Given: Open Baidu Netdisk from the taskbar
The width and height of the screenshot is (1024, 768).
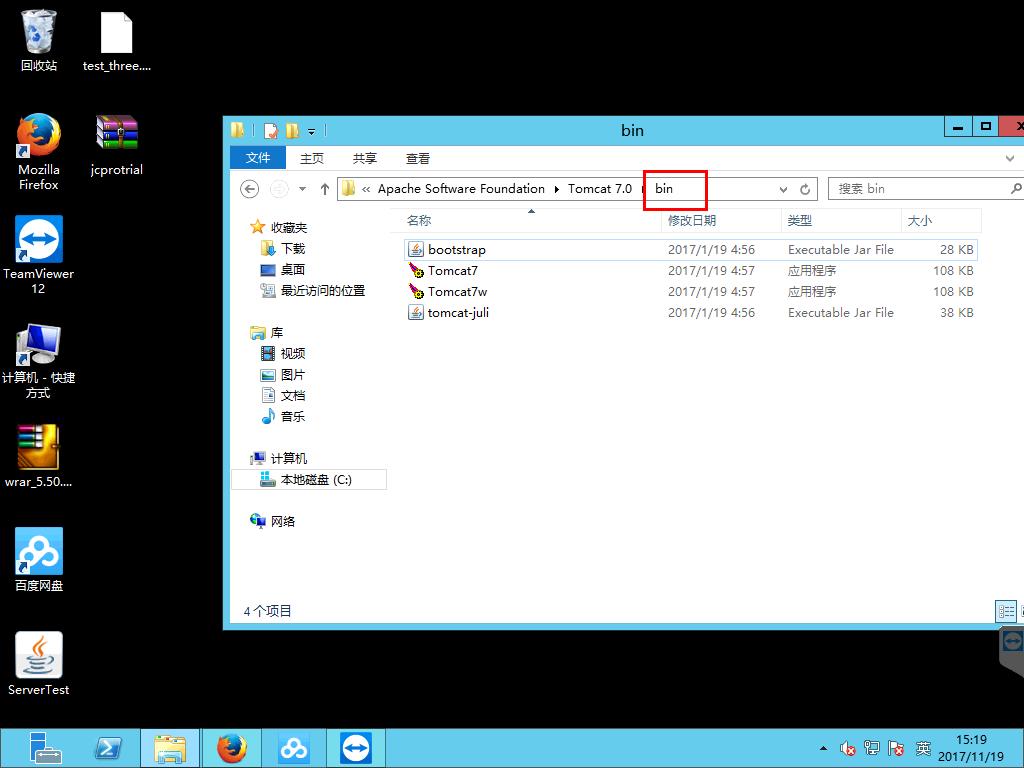Looking at the screenshot, I should [x=294, y=748].
